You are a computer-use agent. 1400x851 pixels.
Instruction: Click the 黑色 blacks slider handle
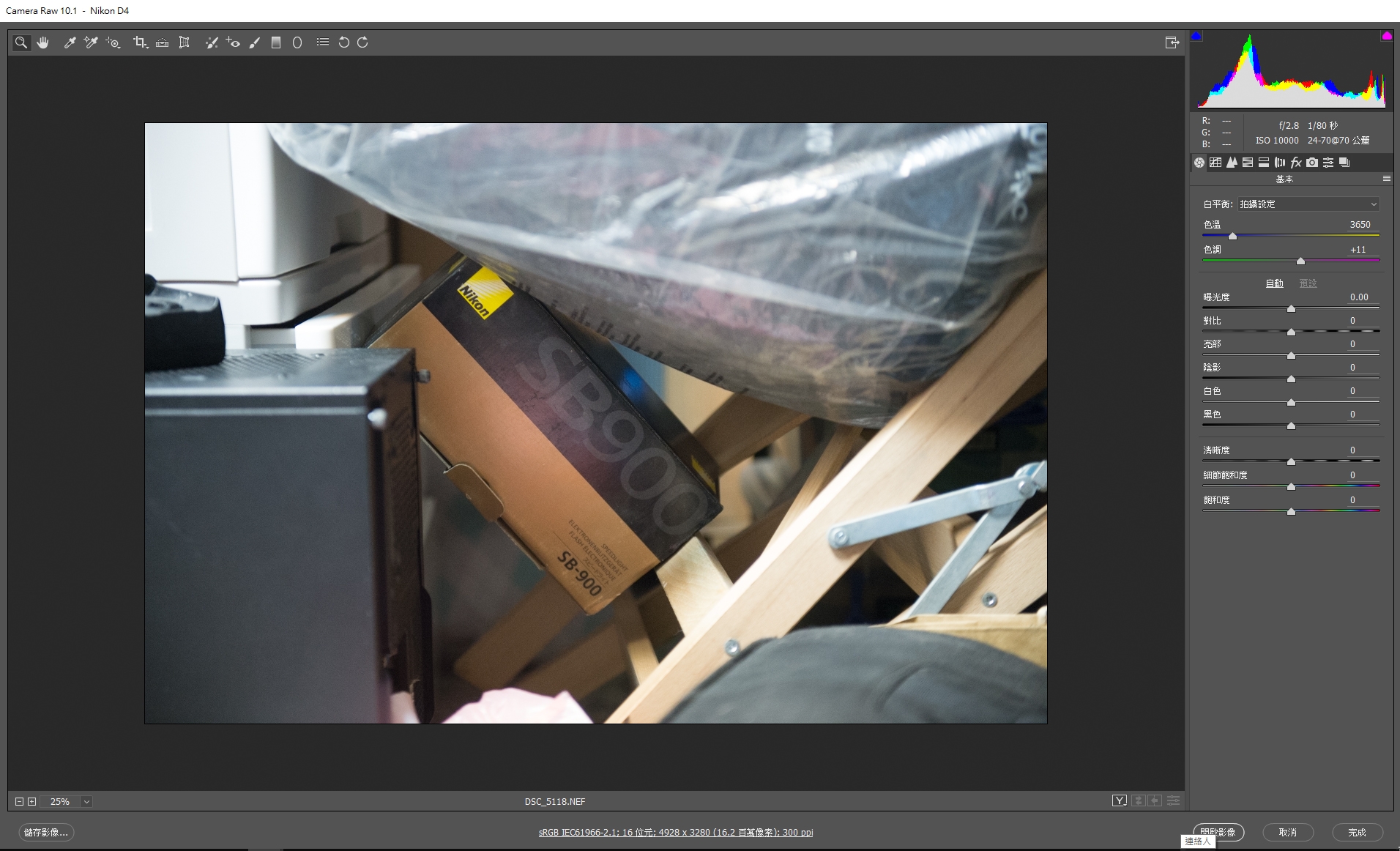pos(1291,425)
